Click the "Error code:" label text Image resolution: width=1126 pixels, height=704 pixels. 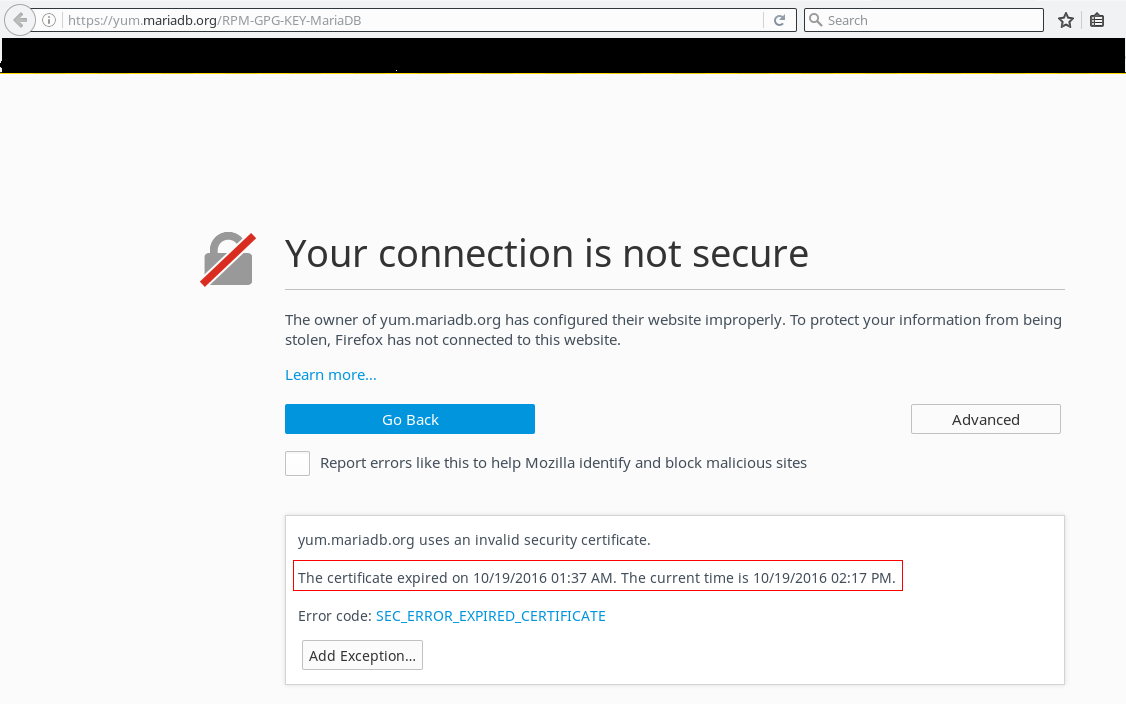tap(334, 616)
